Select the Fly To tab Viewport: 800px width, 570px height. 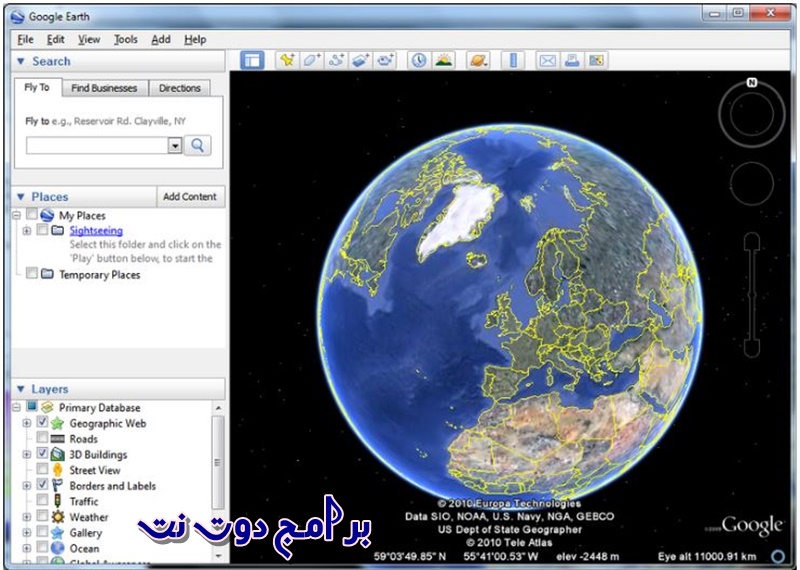tap(37, 87)
